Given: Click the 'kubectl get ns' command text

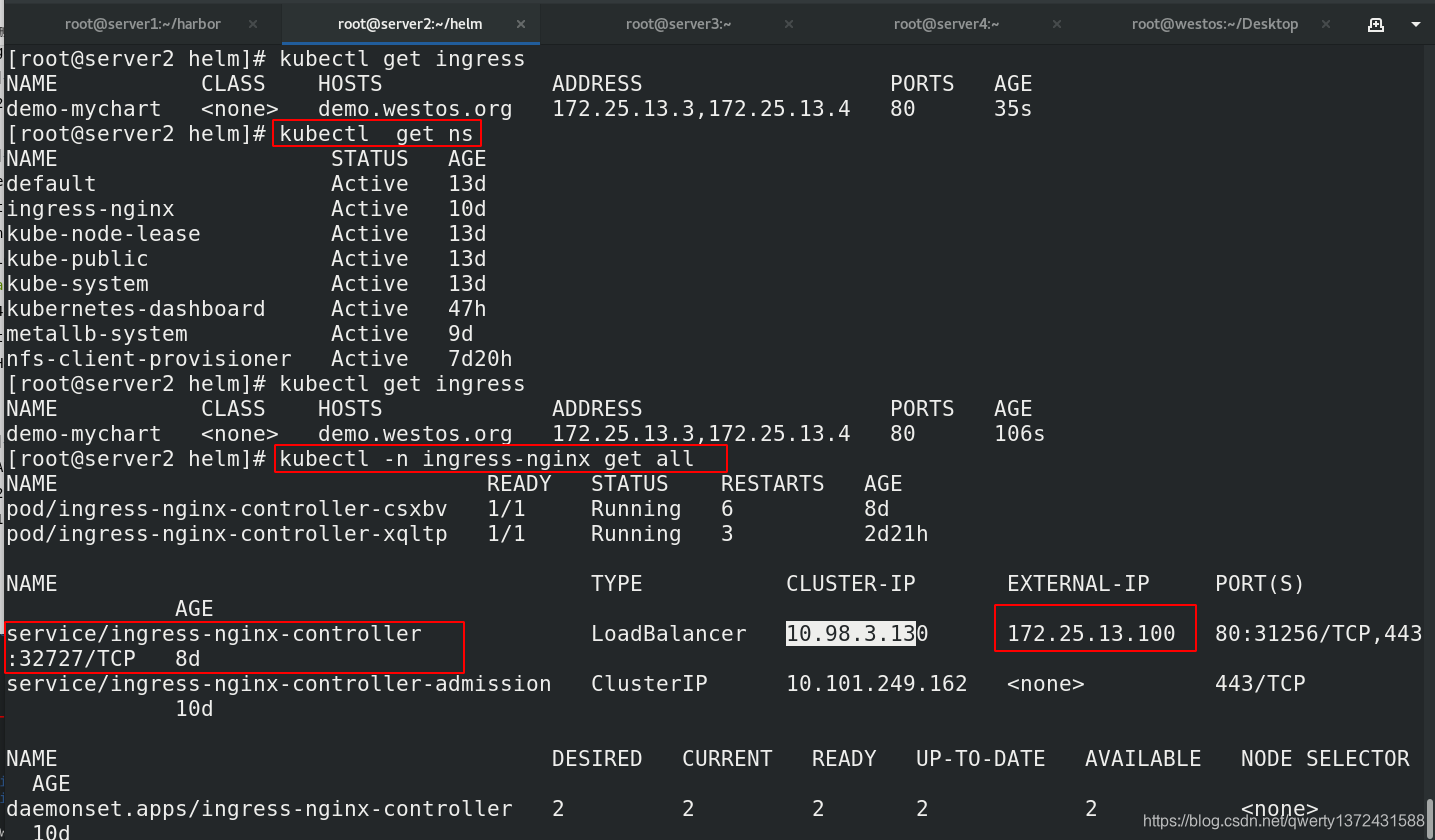Looking at the screenshot, I should pos(377,134).
